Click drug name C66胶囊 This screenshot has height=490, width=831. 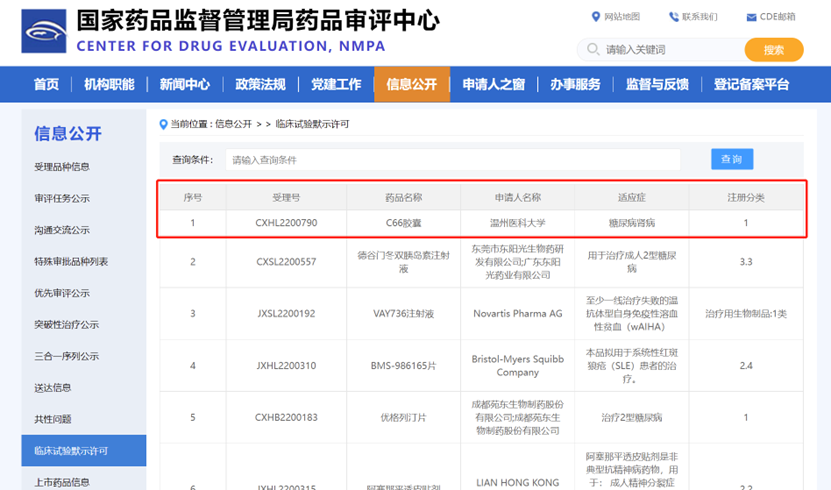pyautogui.click(x=404, y=223)
